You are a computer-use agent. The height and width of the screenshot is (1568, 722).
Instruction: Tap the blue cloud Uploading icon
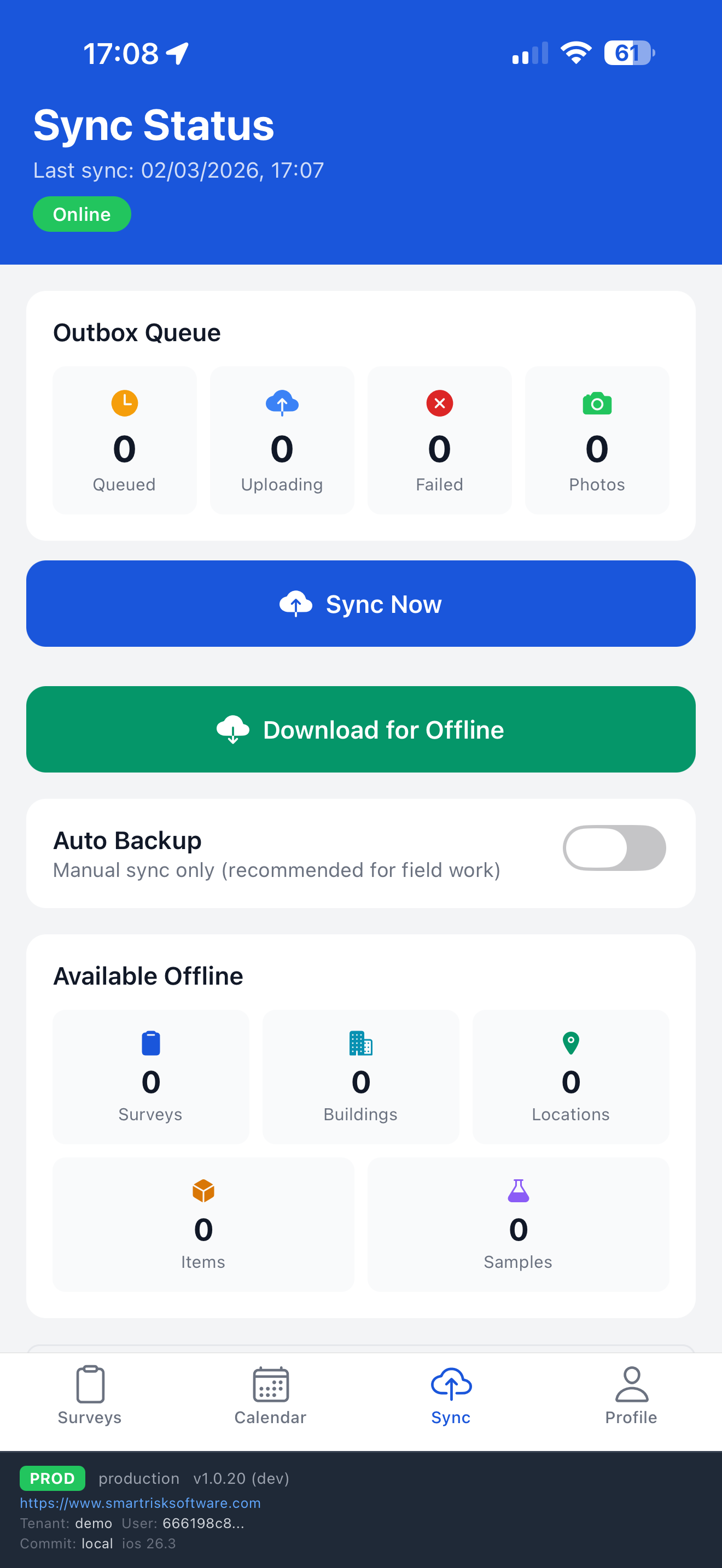[282, 403]
